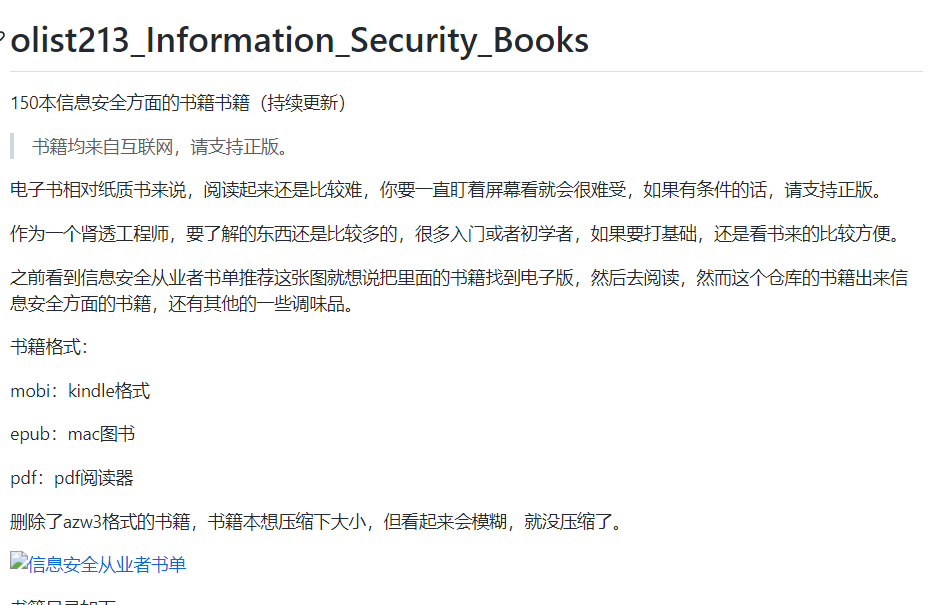Click the word Security in the title
This screenshot has width=928, height=605.
pyautogui.click(x=414, y=40)
